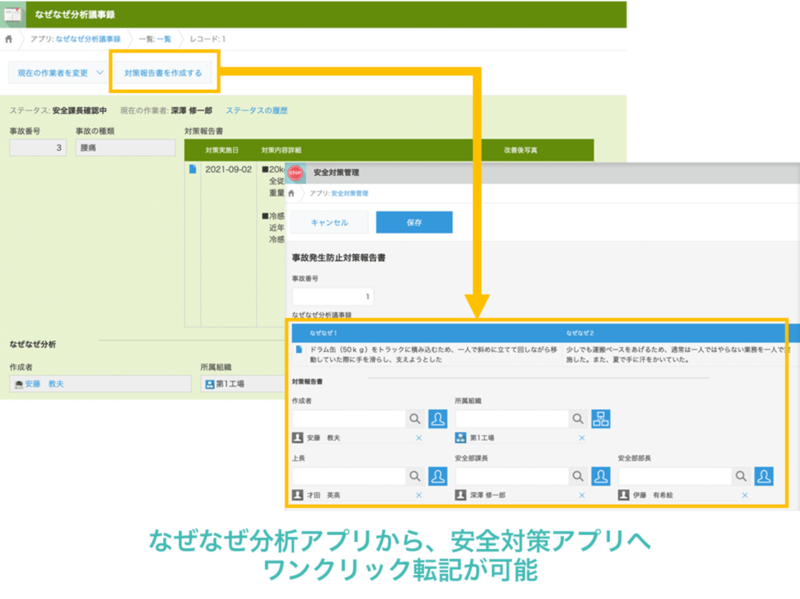The image size is (800, 599).
Task: Open the なぜなぜ分析議事録 app icon
Action: [12, 14]
